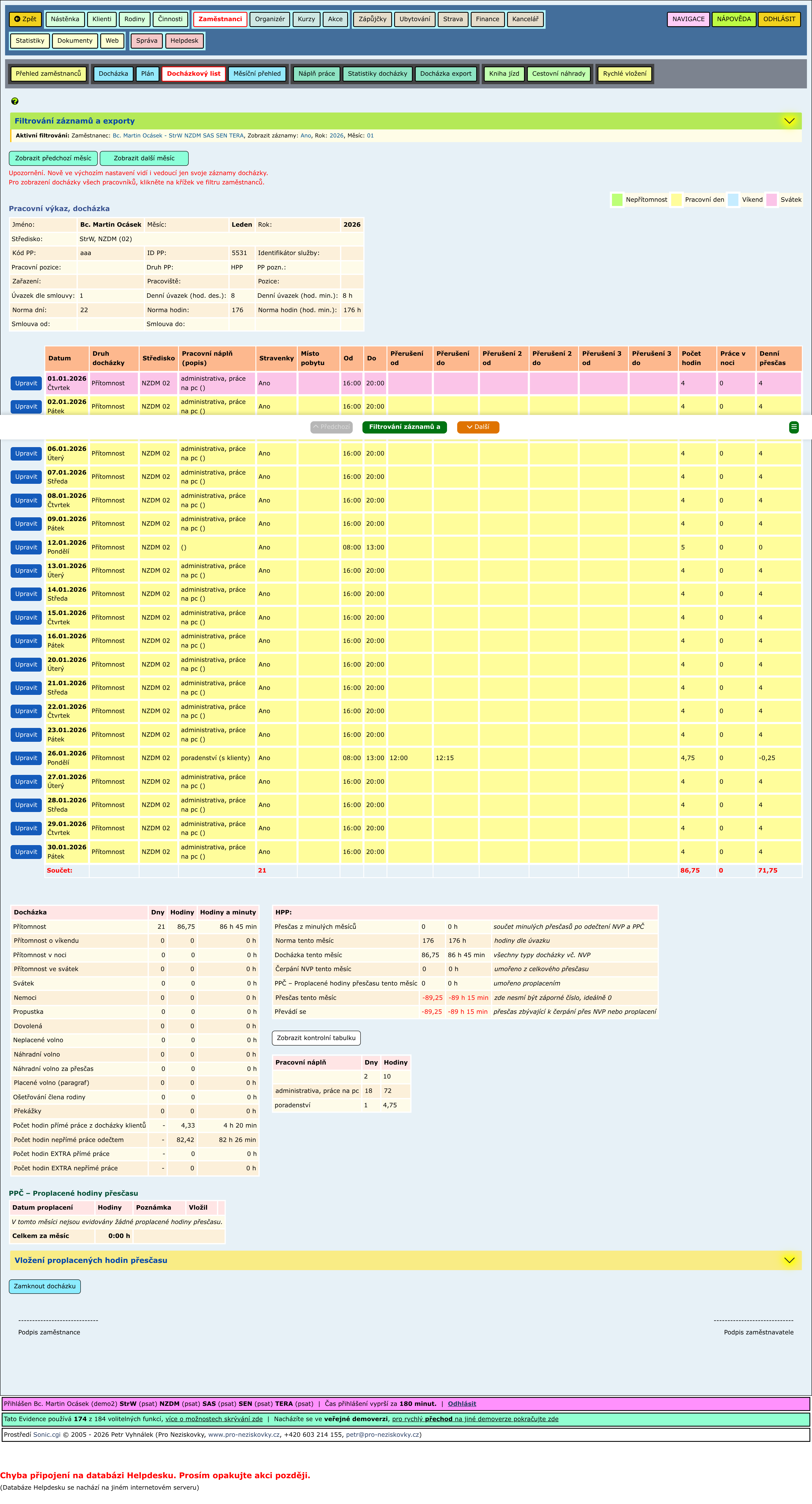Screen dimensions: 812x1504
Task: Click the green Filtrování záznamů a sticky button
Action: click(405, 427)
